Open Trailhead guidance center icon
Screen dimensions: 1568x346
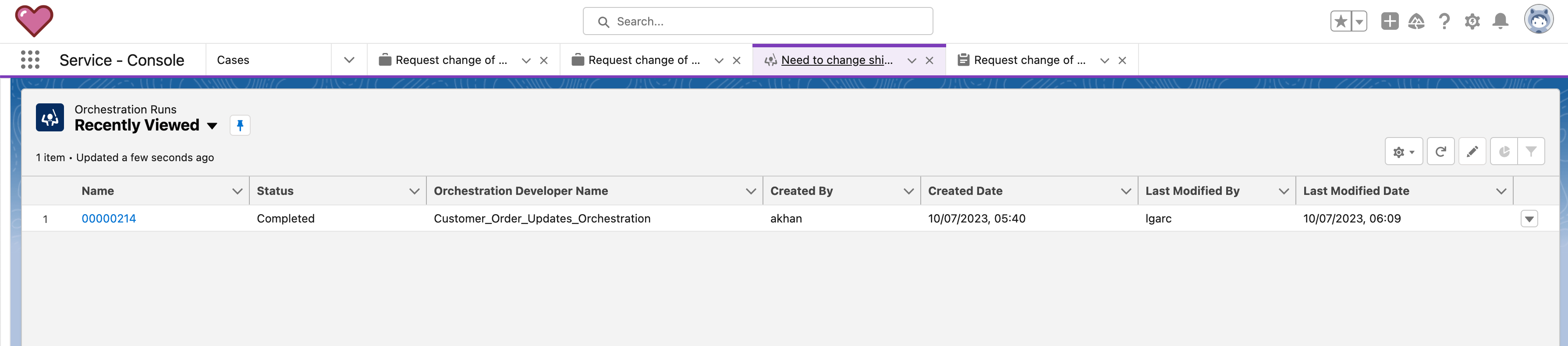1416,21
